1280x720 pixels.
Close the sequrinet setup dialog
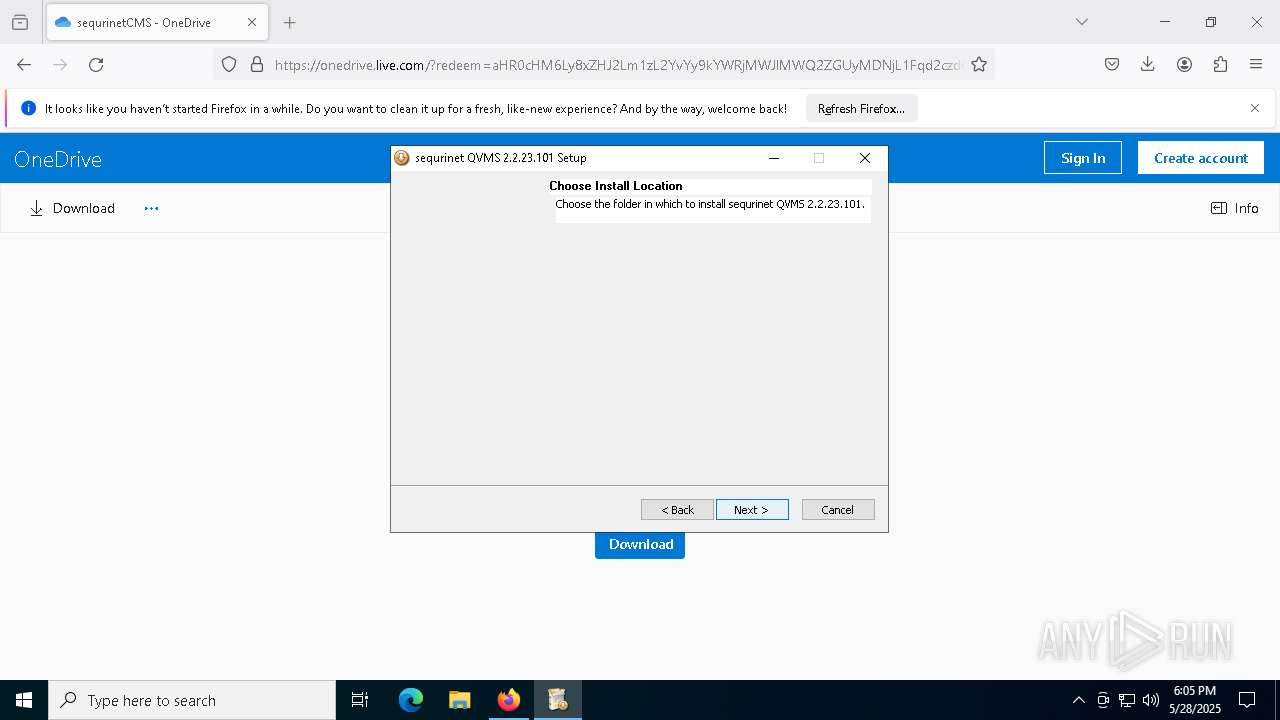point(865,158)
